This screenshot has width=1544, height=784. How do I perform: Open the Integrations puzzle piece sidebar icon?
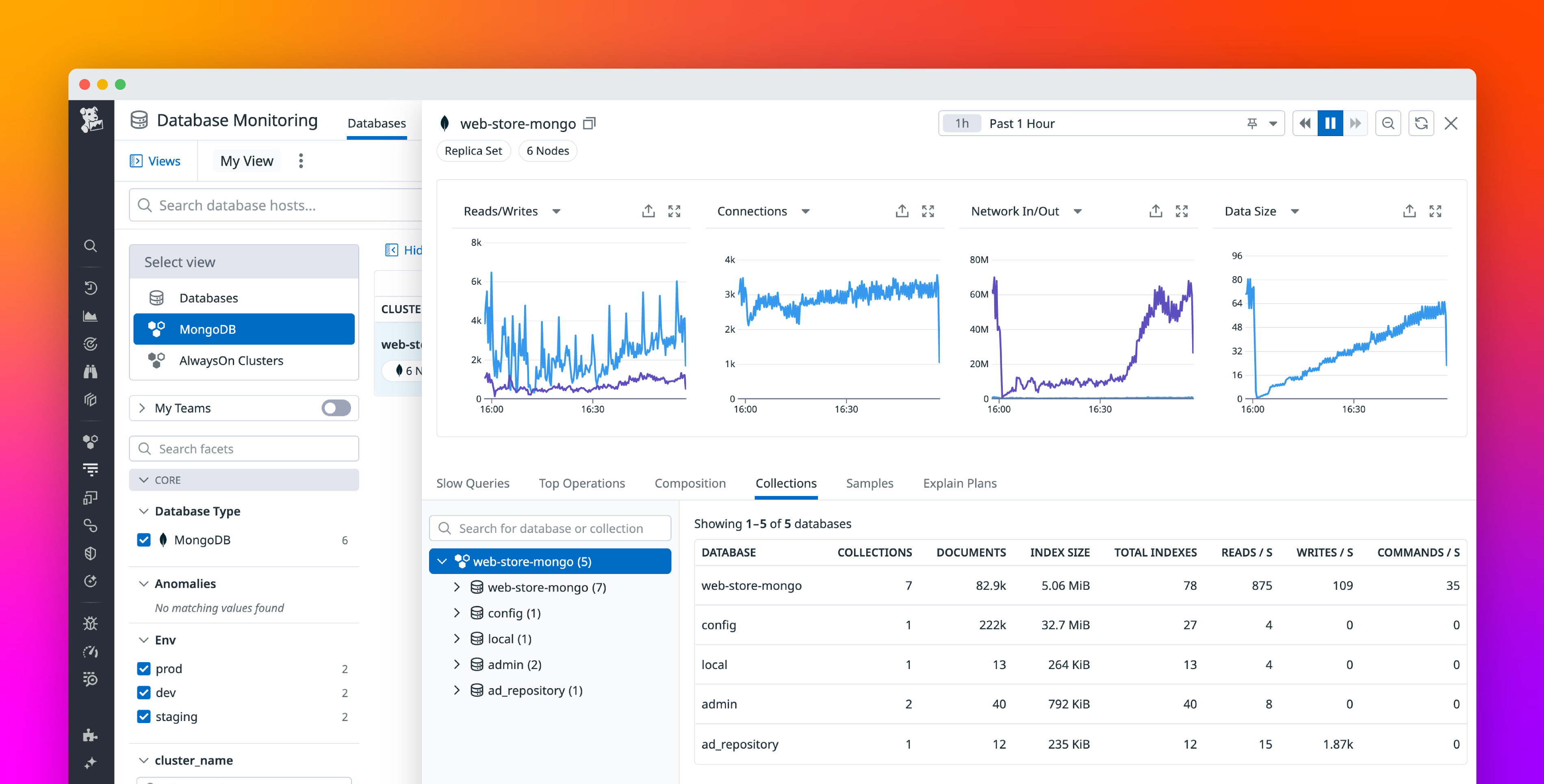point(91,735)
